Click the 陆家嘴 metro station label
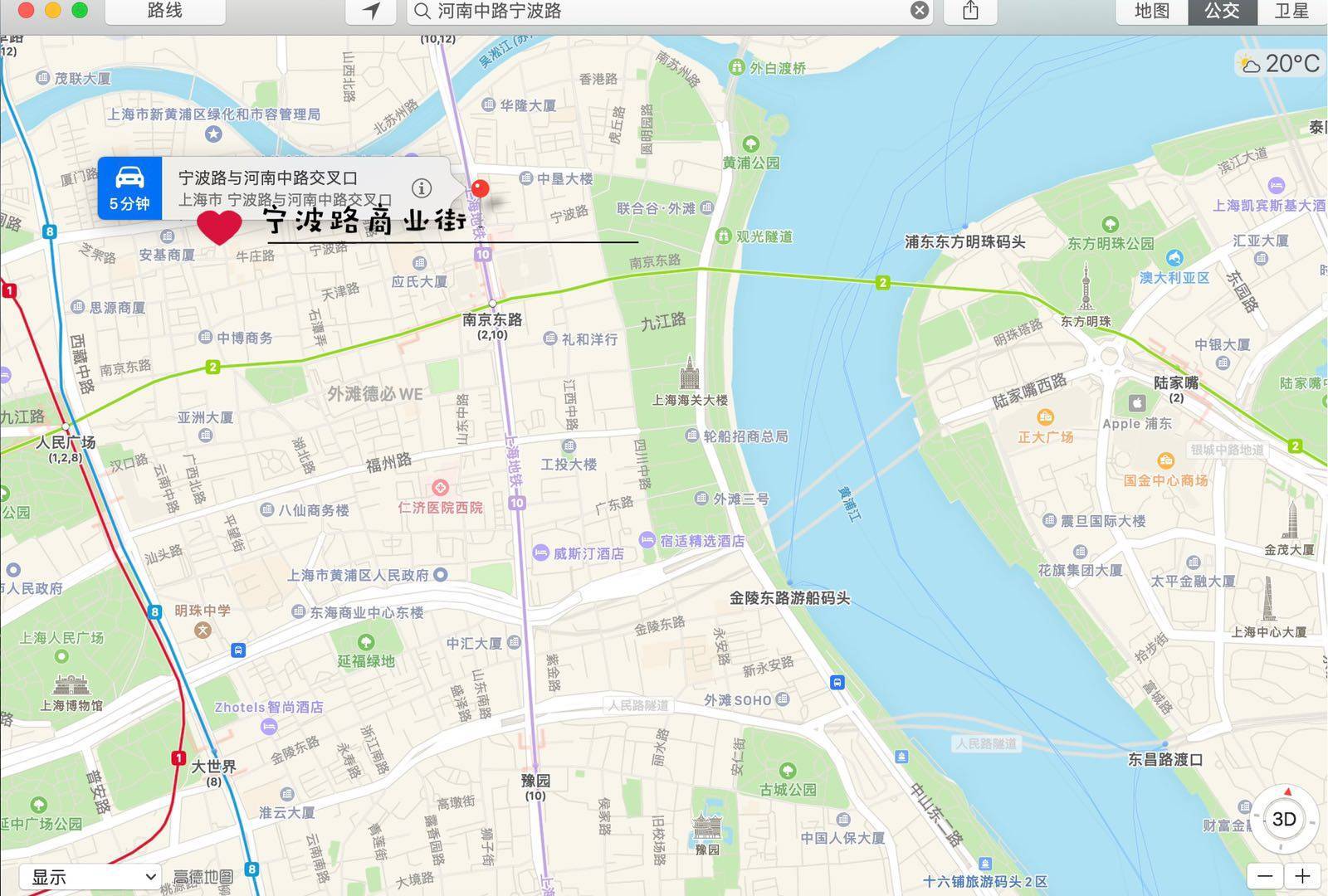This screenshot has height=896, width=1328. click(x=1176, y=382)
